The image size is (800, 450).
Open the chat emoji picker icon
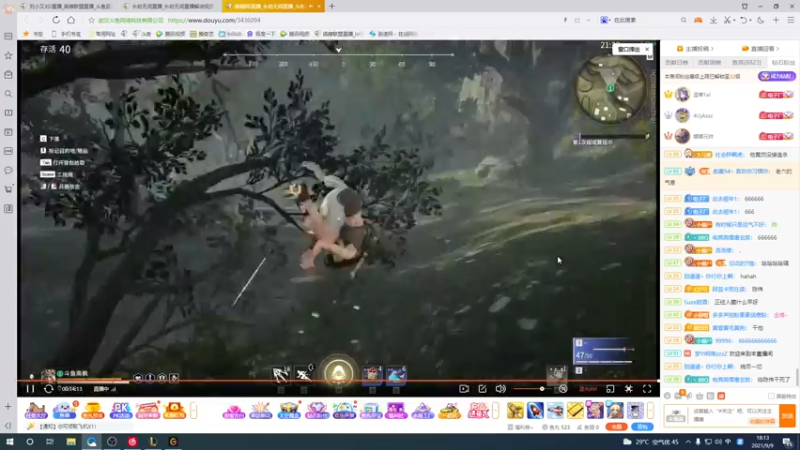(667, 396)
